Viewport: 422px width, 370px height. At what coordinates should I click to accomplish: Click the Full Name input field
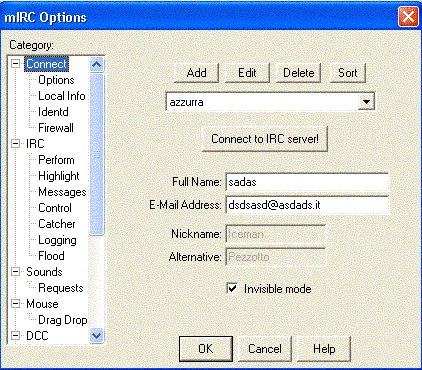tap(307, 182)
